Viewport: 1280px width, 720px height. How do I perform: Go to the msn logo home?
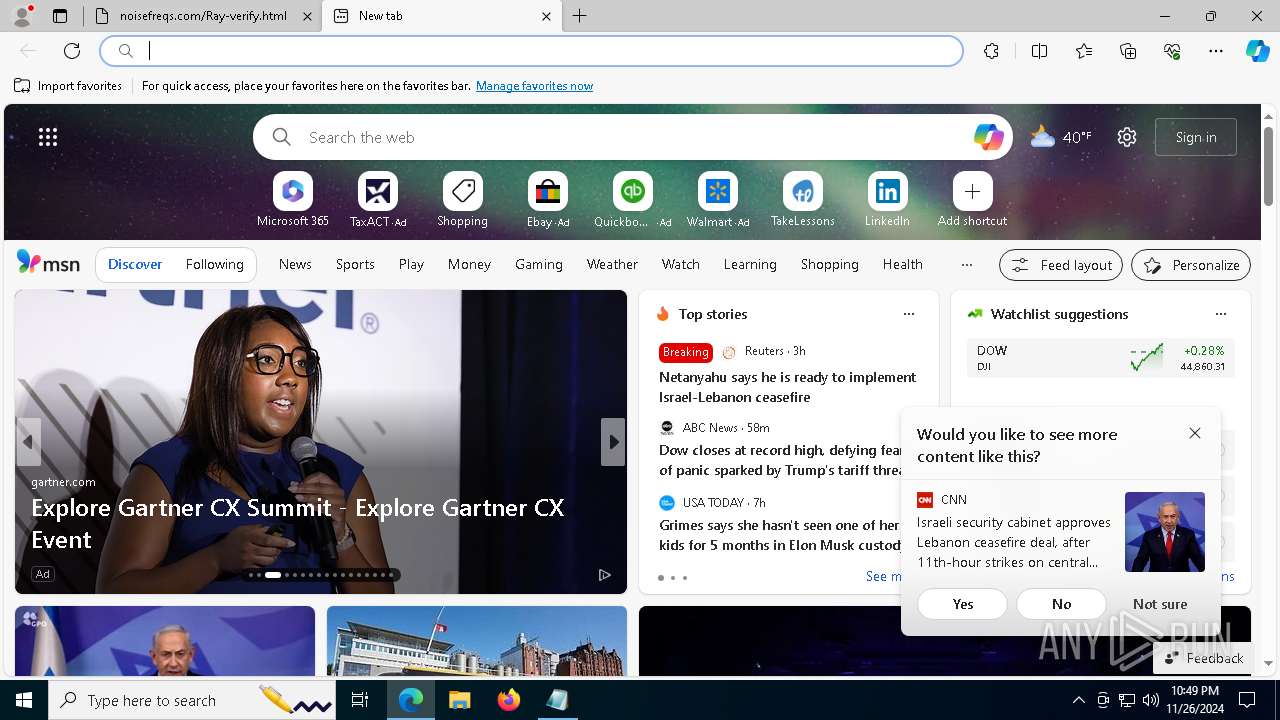(48, 263)
